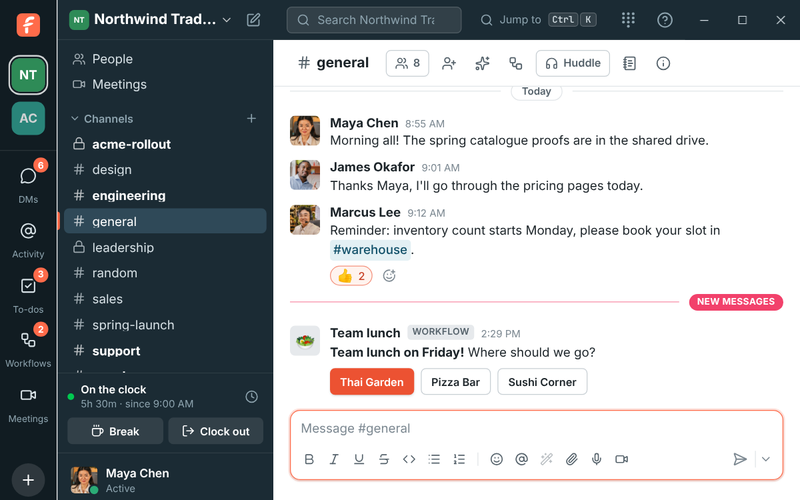Open the To-dos panel
This screenshot has height=500, width=800.
tap(28, 292)
